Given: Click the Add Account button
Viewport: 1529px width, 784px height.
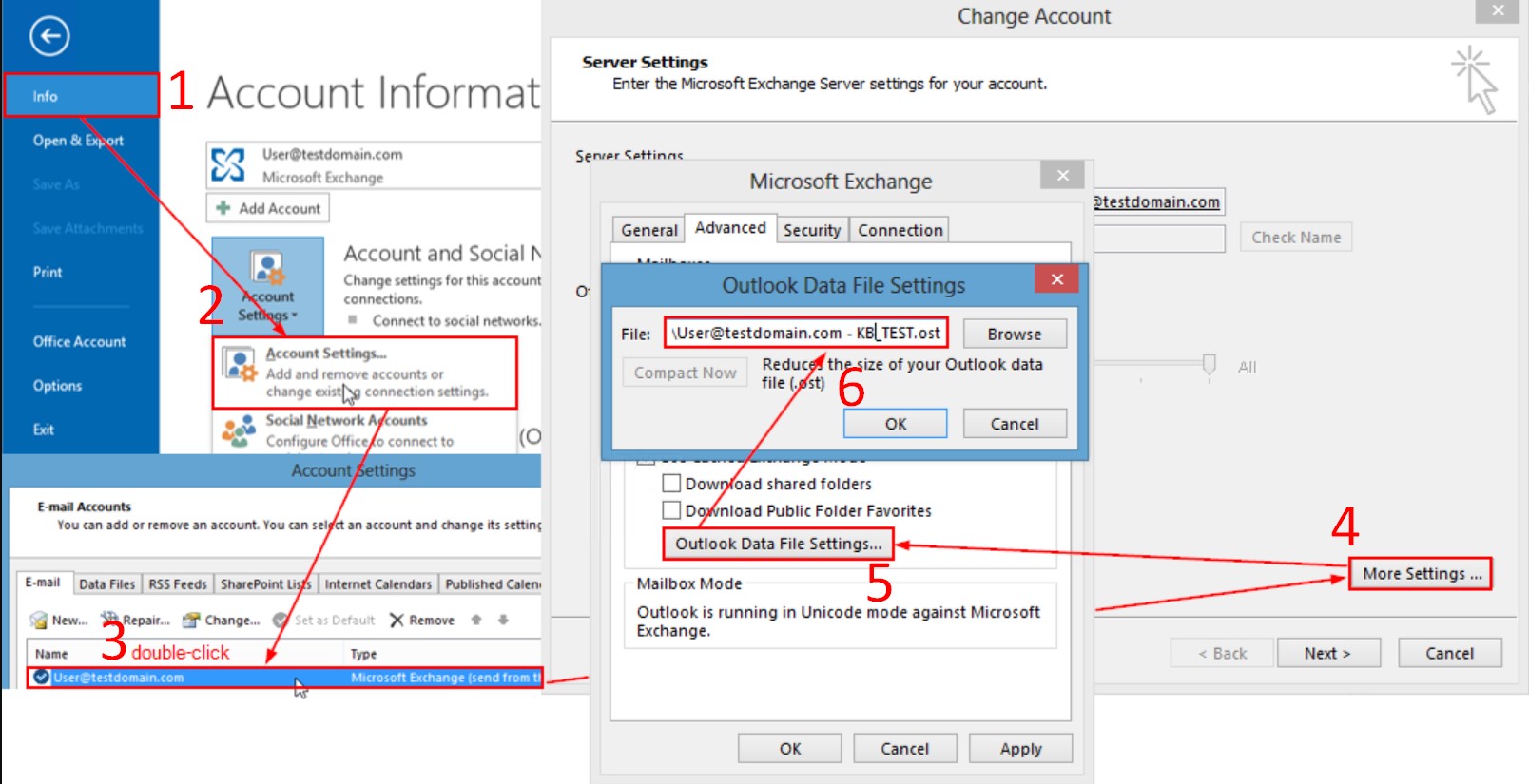Looking at the screenshot, I should coord(268,208).
